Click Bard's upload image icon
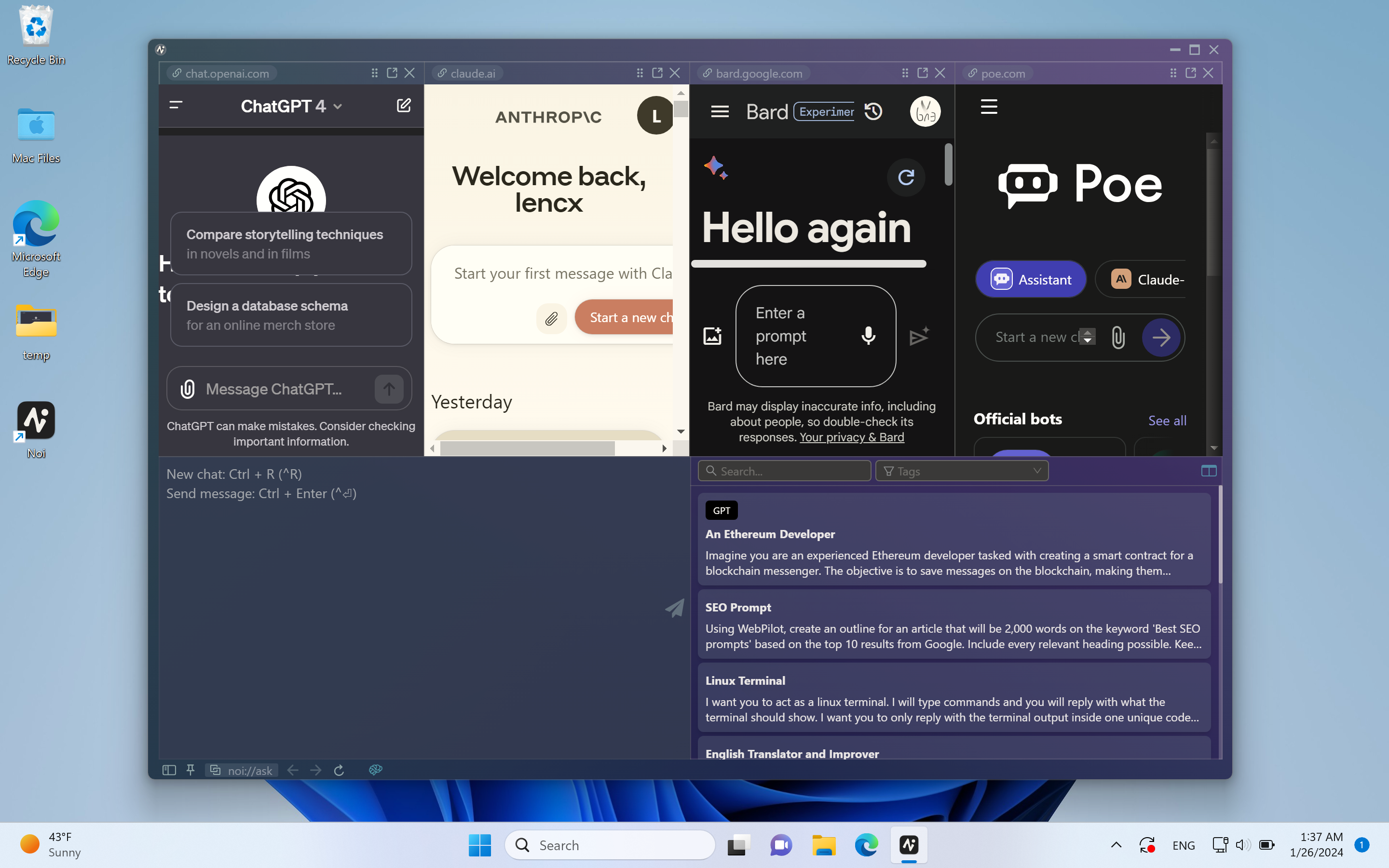The width and height of the screenshot is (1389, 868). pos(712,336)
